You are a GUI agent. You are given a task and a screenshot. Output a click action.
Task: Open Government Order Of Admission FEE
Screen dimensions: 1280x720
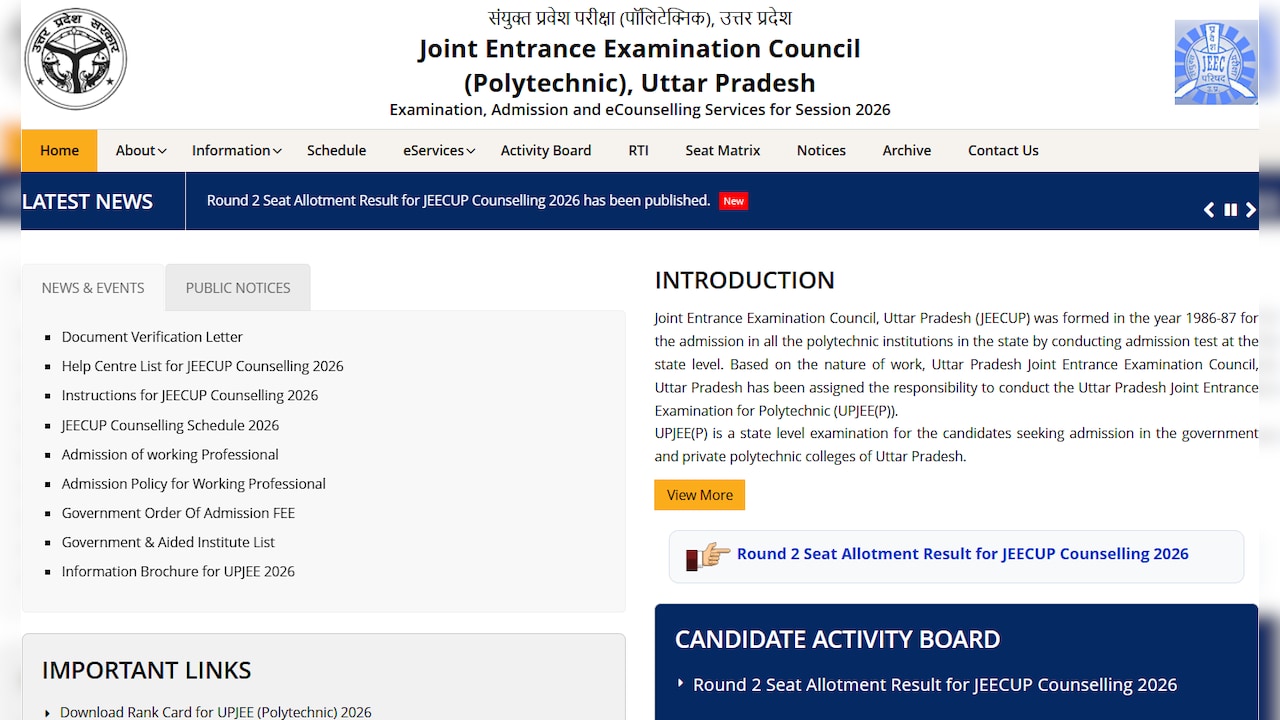178,513
